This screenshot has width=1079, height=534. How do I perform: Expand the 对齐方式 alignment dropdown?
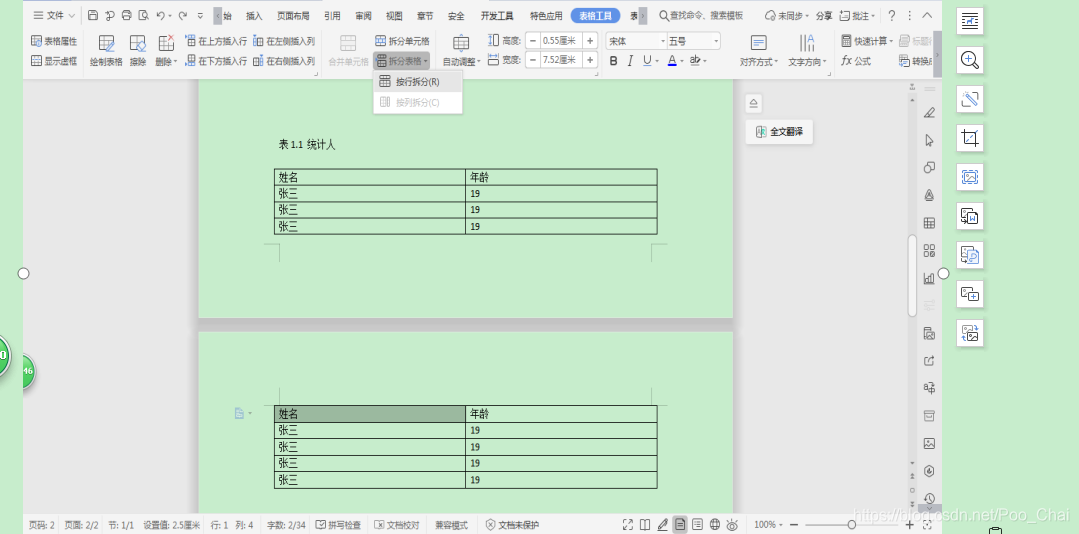(759, 61)
